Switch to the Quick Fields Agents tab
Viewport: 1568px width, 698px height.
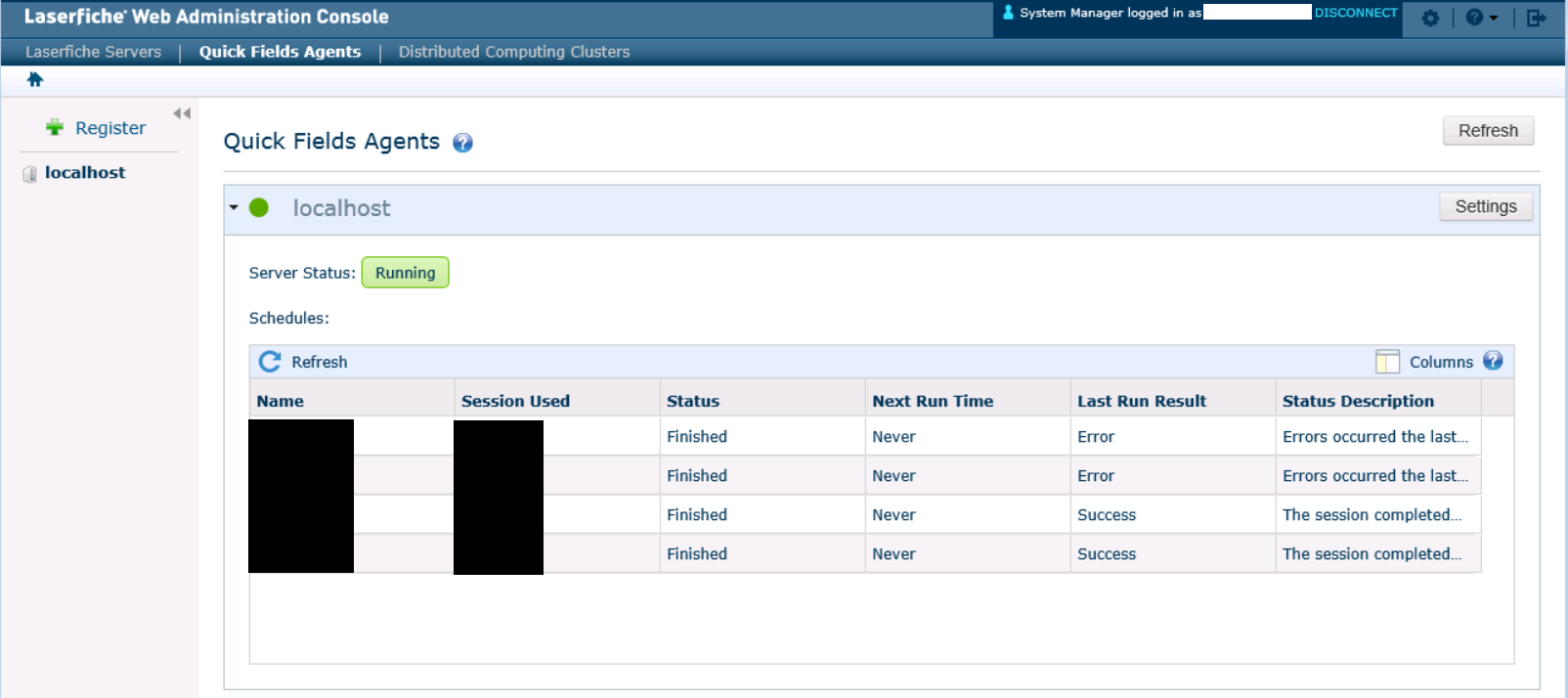pos(280,52)
